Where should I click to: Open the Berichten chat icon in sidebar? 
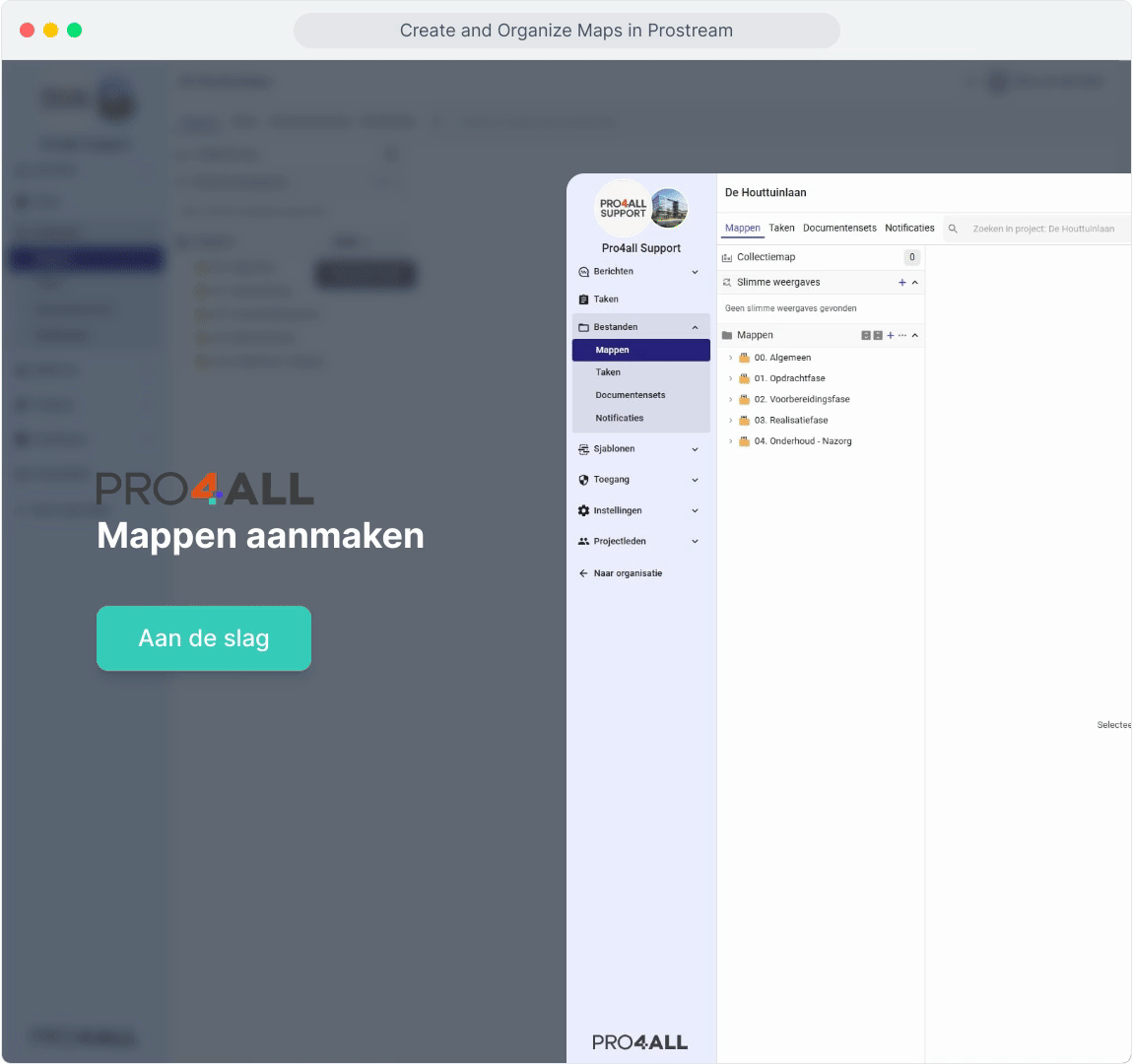(x=584, y=272)
